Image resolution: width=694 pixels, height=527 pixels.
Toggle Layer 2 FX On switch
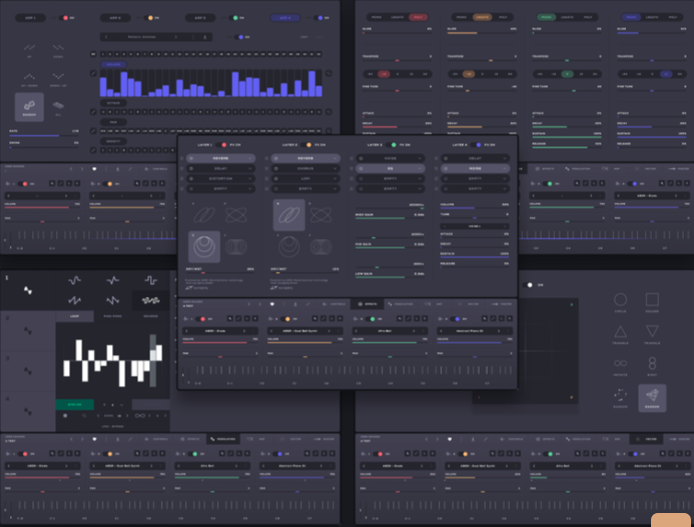[x=307, y=145]
